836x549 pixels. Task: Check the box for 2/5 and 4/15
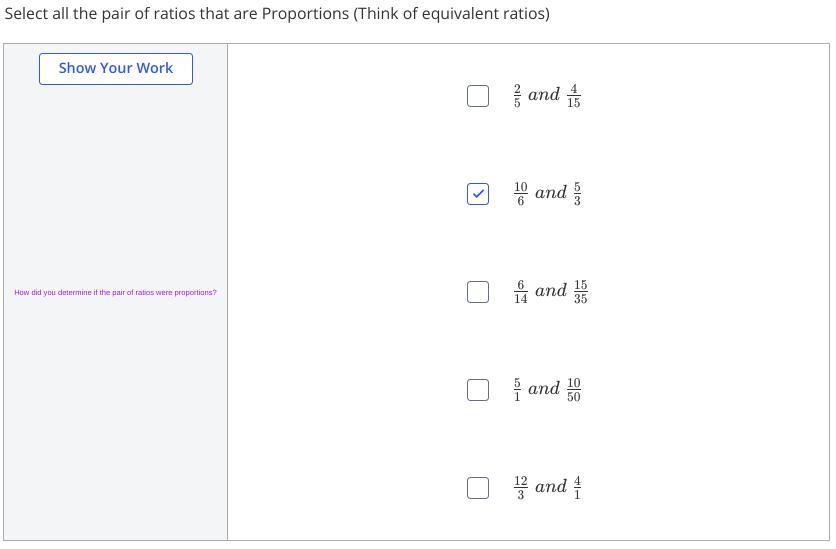click(x=478, y=96)
